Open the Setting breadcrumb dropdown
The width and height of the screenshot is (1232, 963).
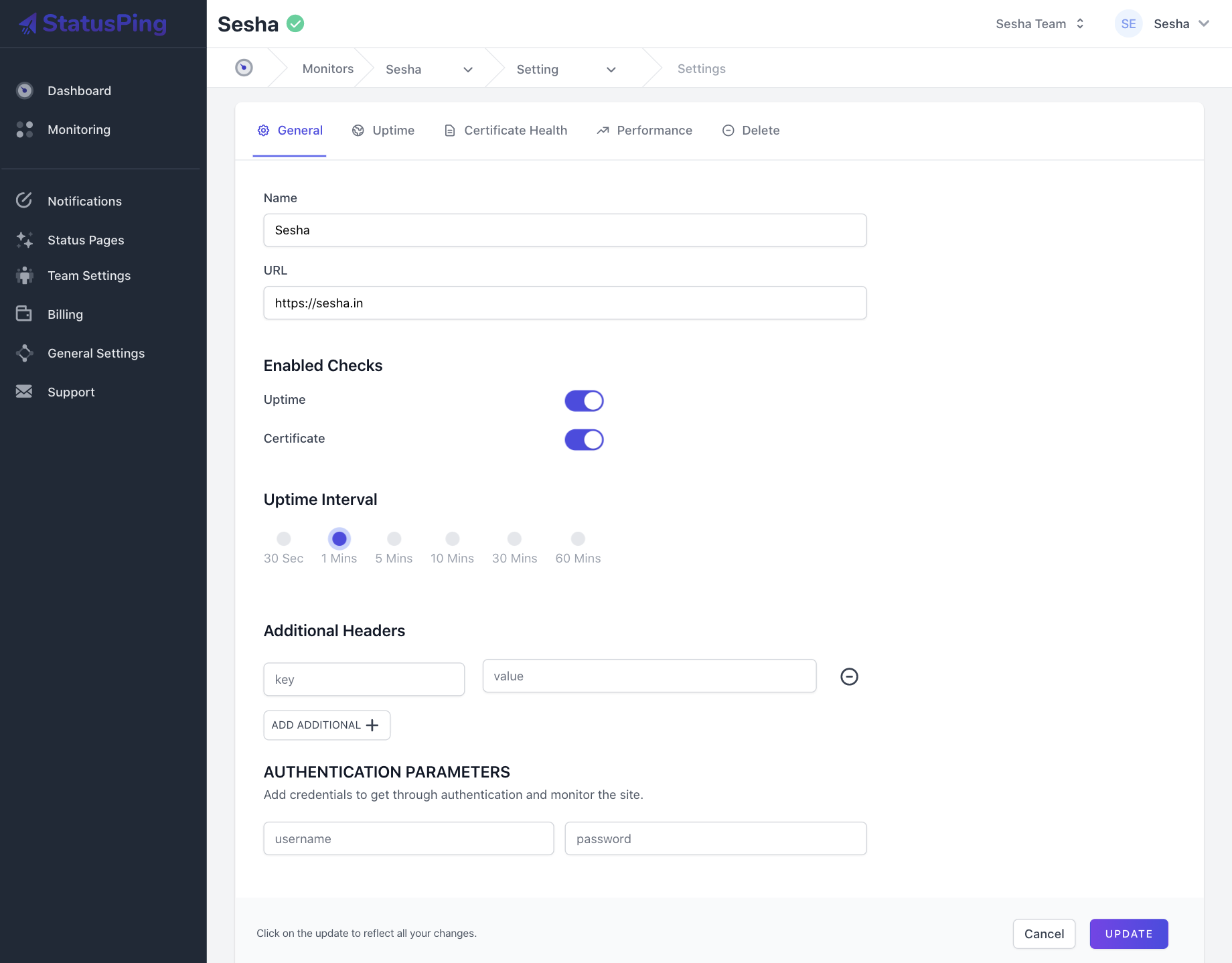pyautogui.click(x=566, y=69)
